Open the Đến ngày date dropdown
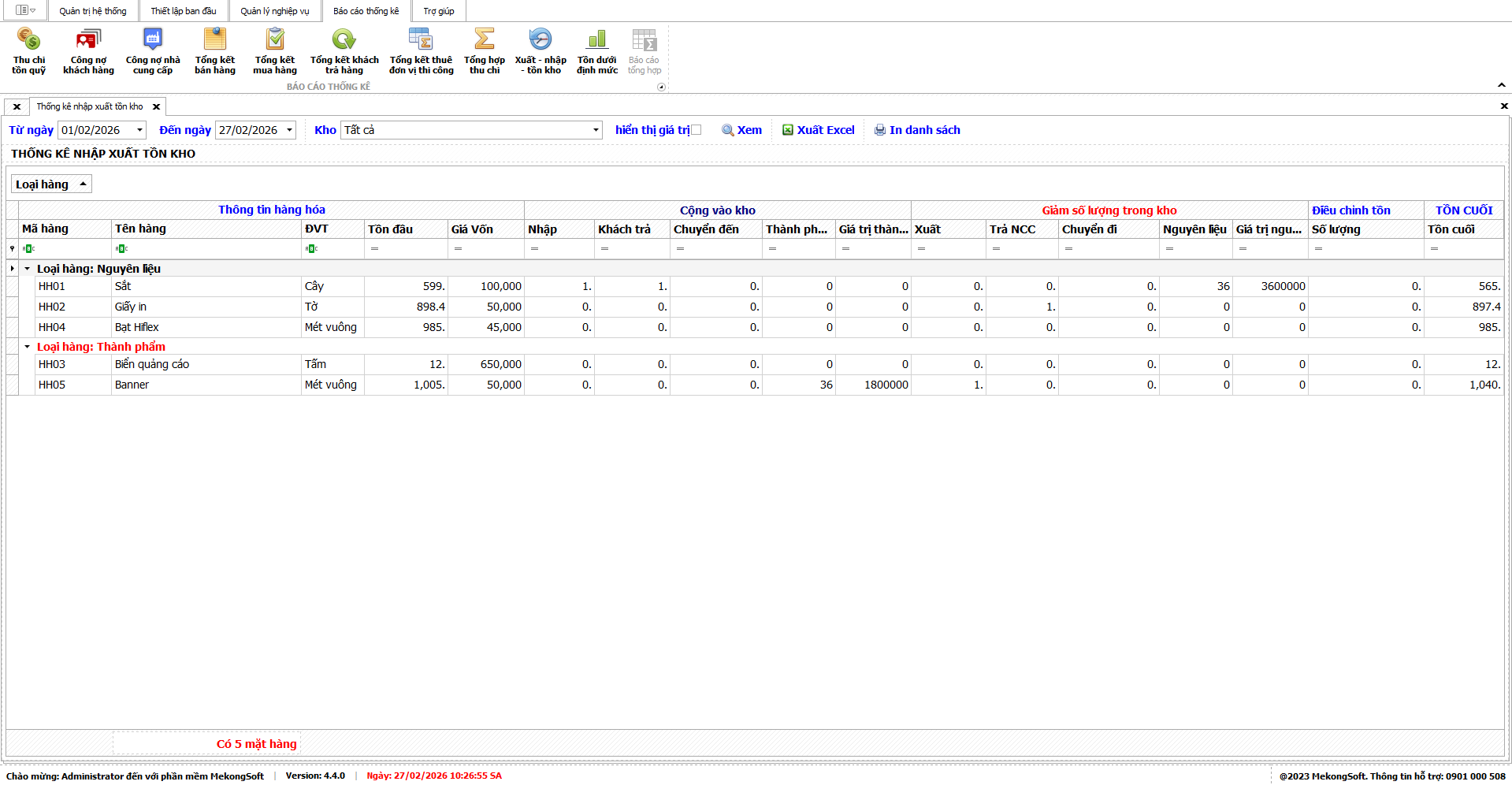The width and height of the screenshot is (1512, 785). click(x=289, y=130)
